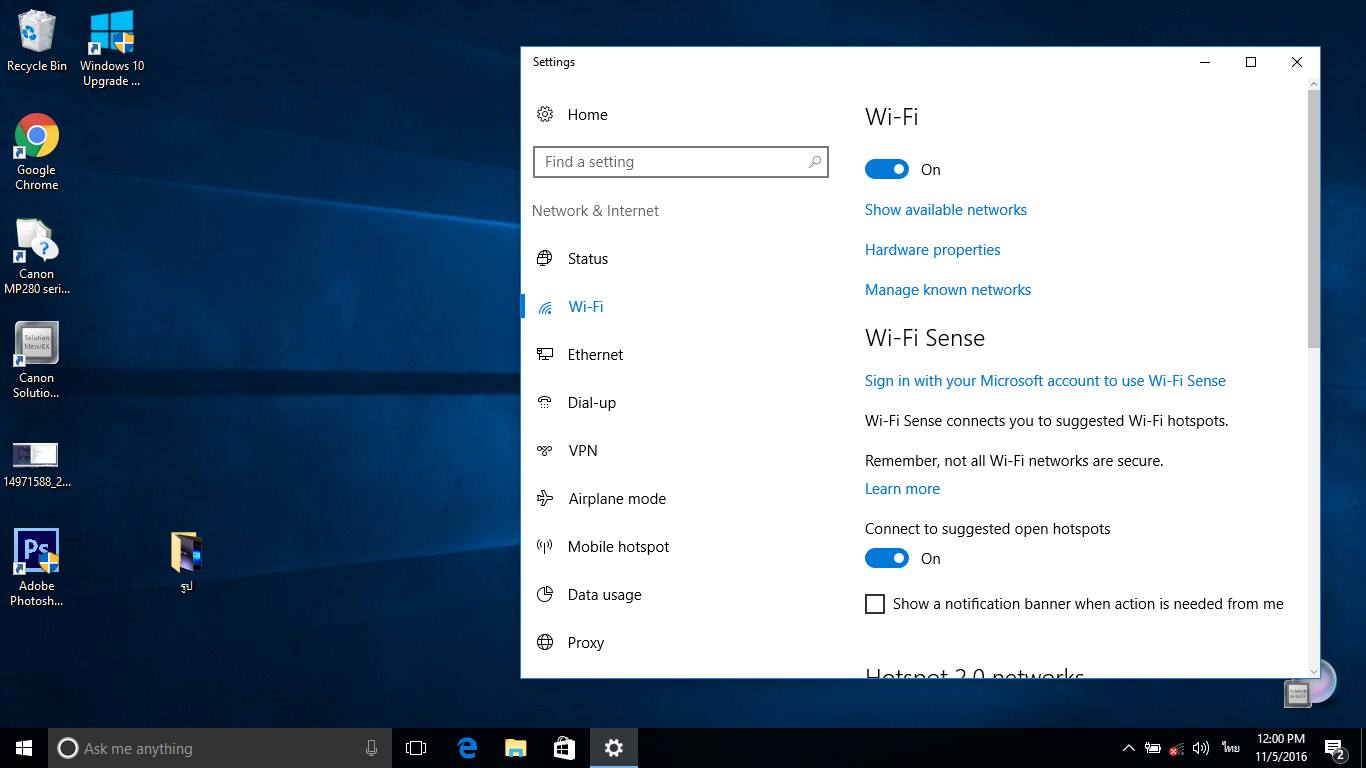Click the VPN icon in sidebar
This screenshot has width=1366, height=768.
[x=545, y=450]
